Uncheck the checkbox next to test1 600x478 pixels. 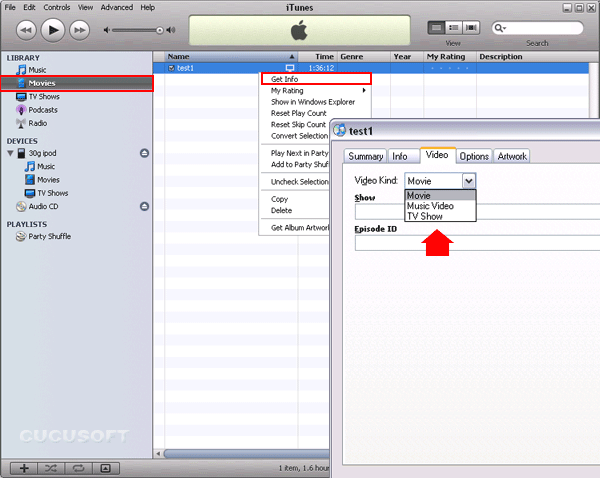(172, 68)
